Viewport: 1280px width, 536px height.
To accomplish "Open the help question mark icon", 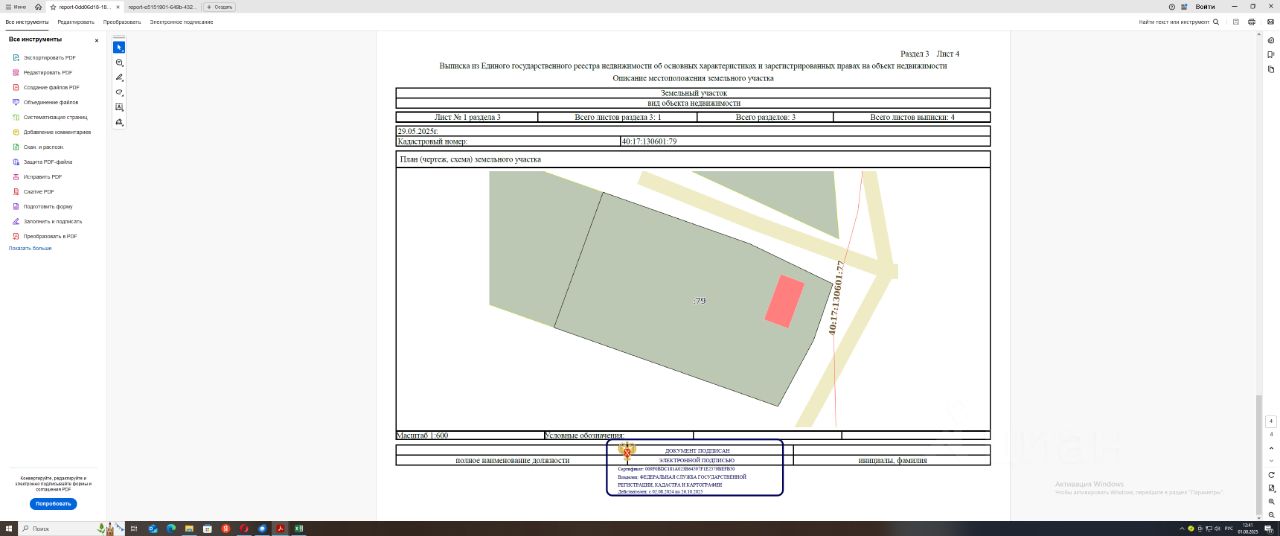I will point(1171,6).
